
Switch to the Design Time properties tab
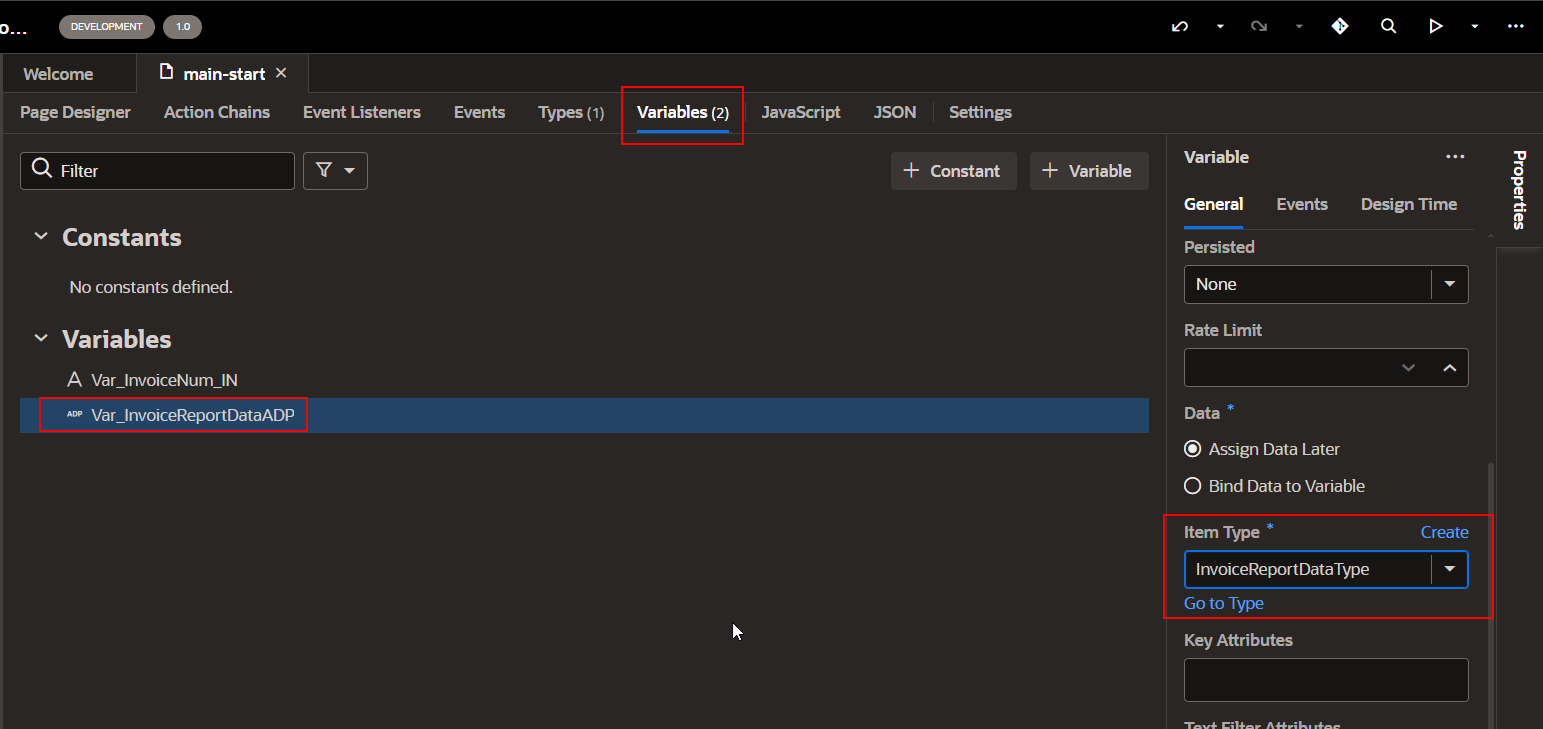pyautogui.click(x=1408, y=204)
